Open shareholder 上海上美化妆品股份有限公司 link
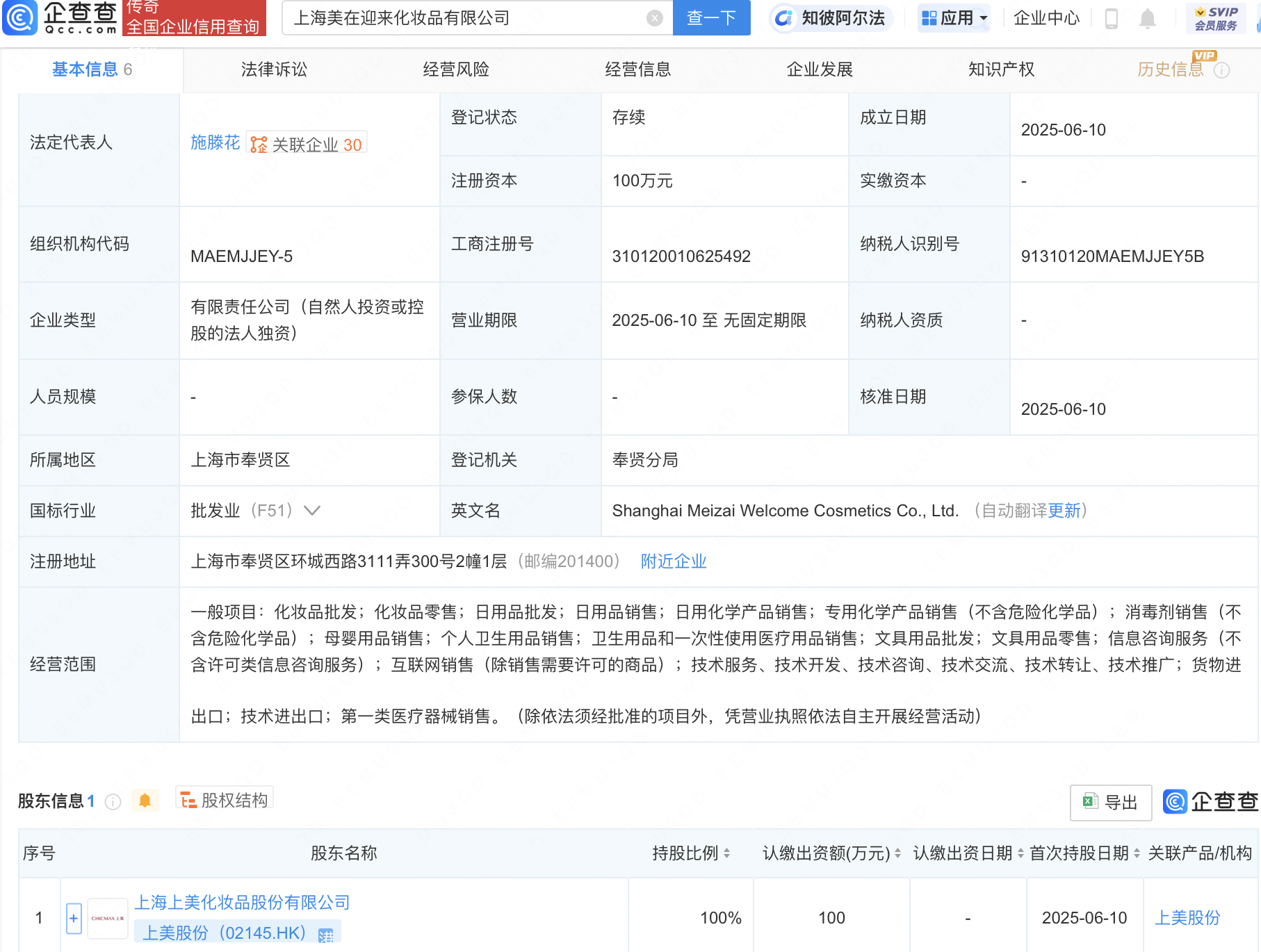The image size is (1261, 952). [x=242, y=903]
